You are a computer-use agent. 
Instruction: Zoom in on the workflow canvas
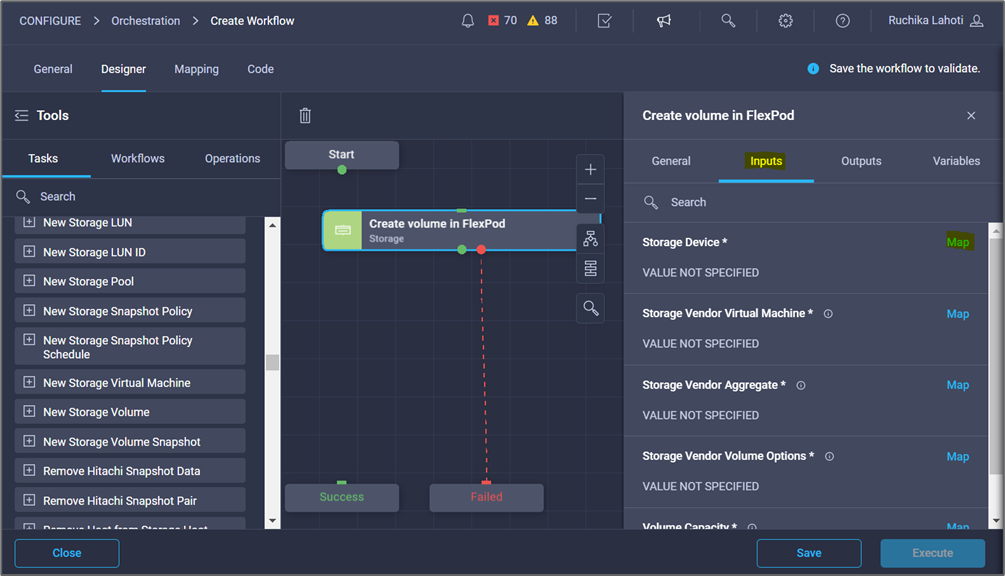coord(590,169)
